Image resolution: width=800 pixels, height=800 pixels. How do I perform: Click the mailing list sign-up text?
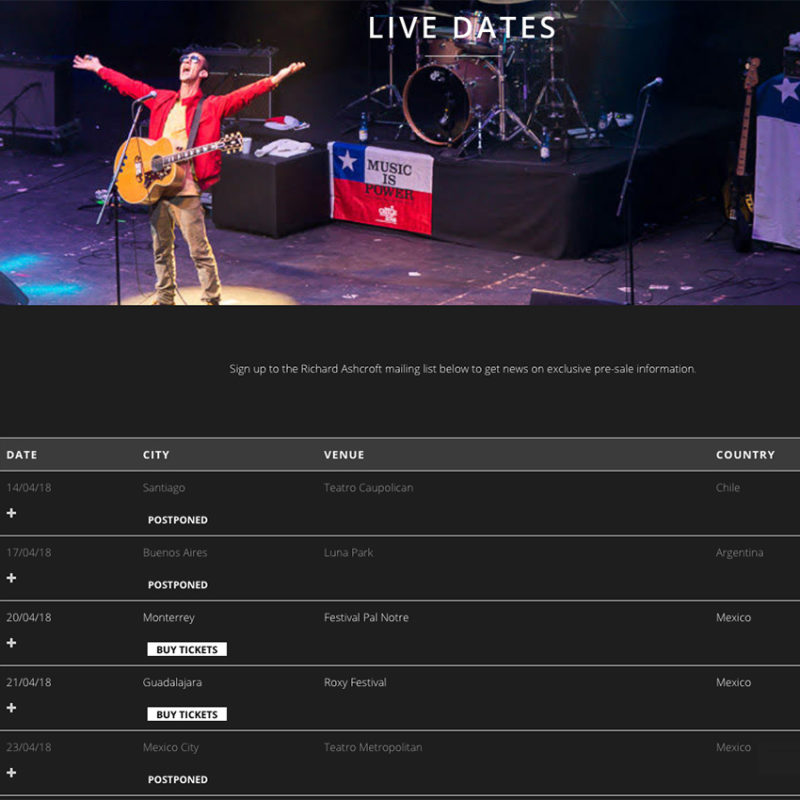[x=462, y=369]
